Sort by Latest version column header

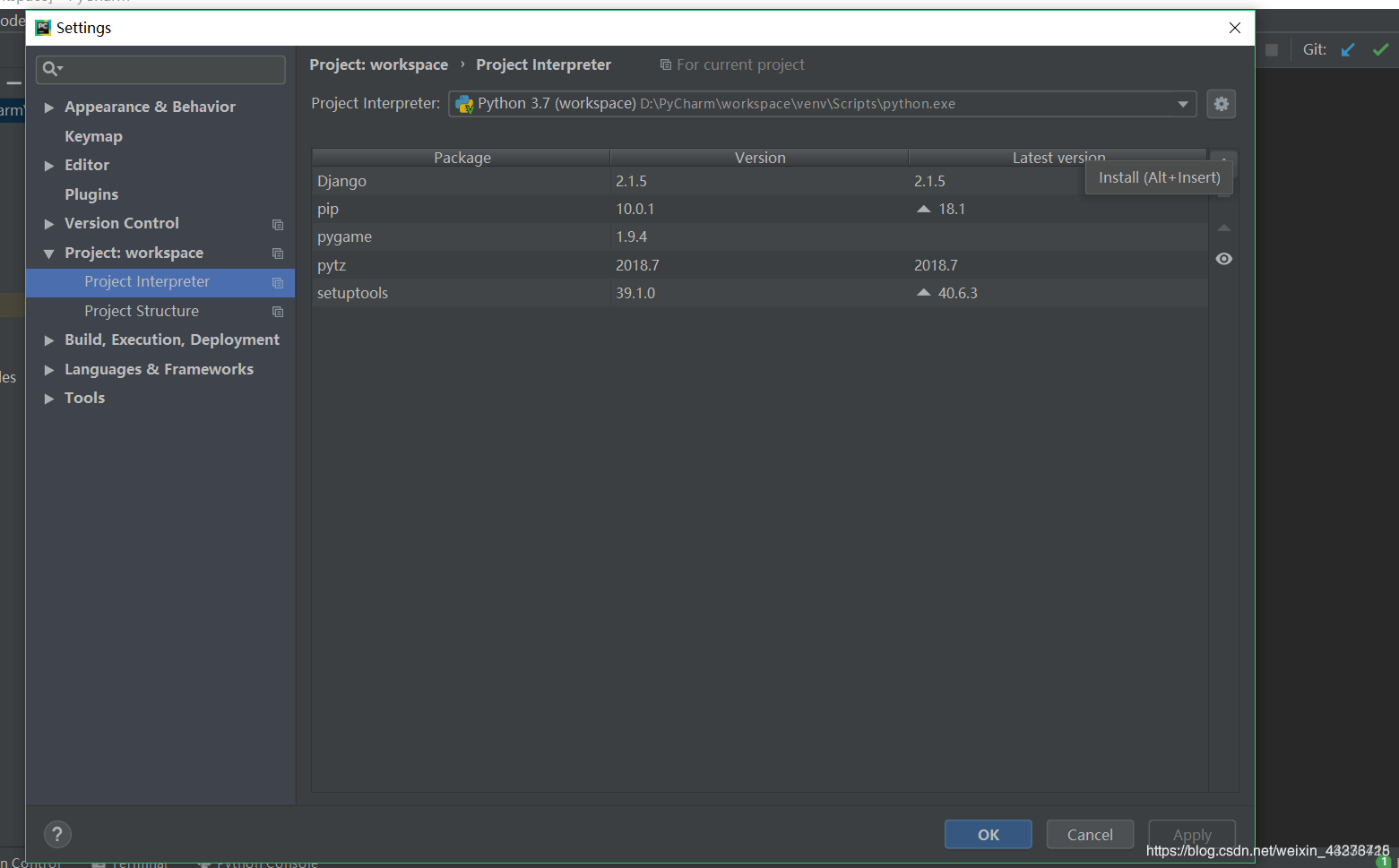pyautogui.click(x=1058, y=158)
